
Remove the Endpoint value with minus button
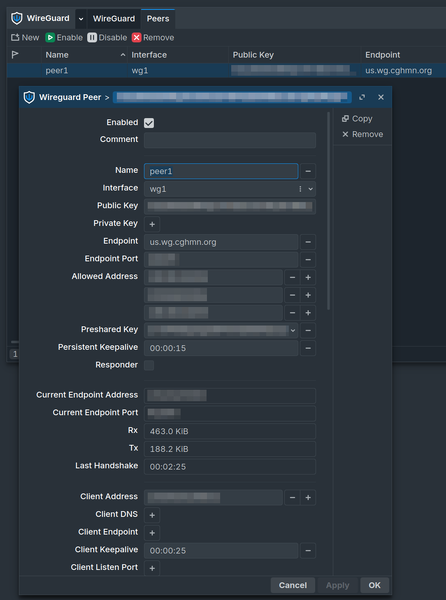(308, 242)
